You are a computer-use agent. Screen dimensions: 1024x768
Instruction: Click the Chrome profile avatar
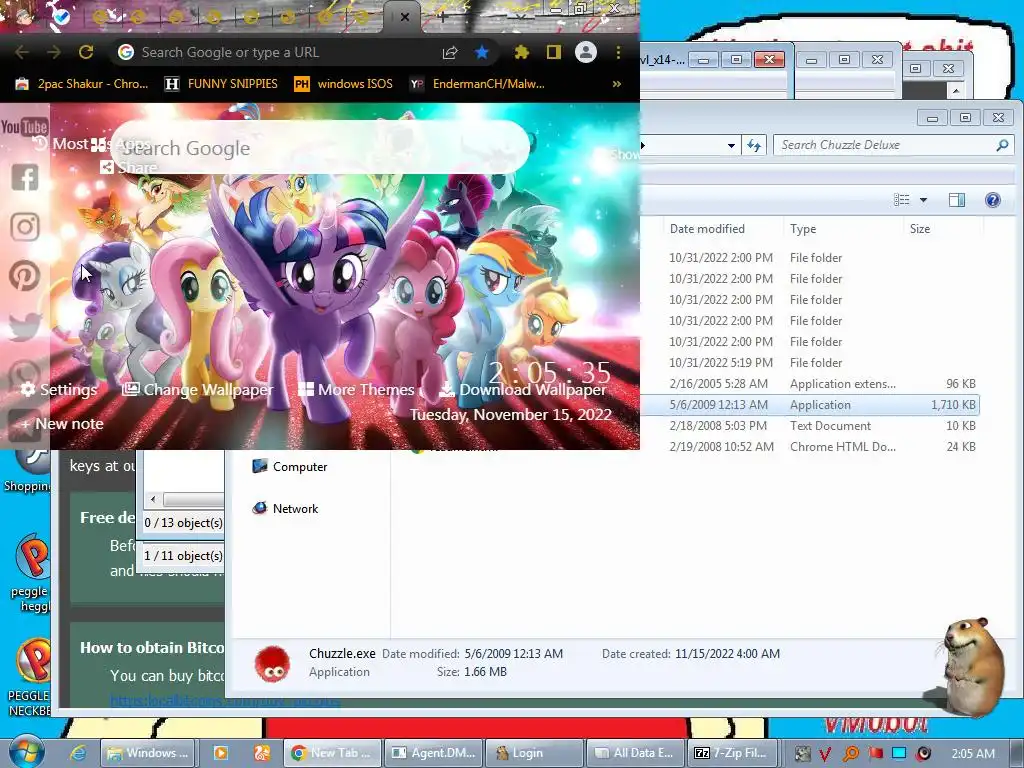586,52
